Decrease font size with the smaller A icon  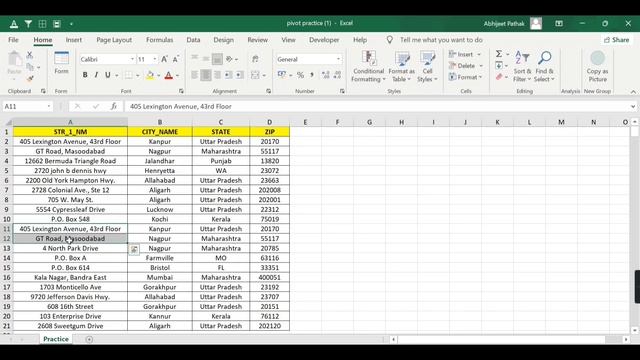pos(176,59)
